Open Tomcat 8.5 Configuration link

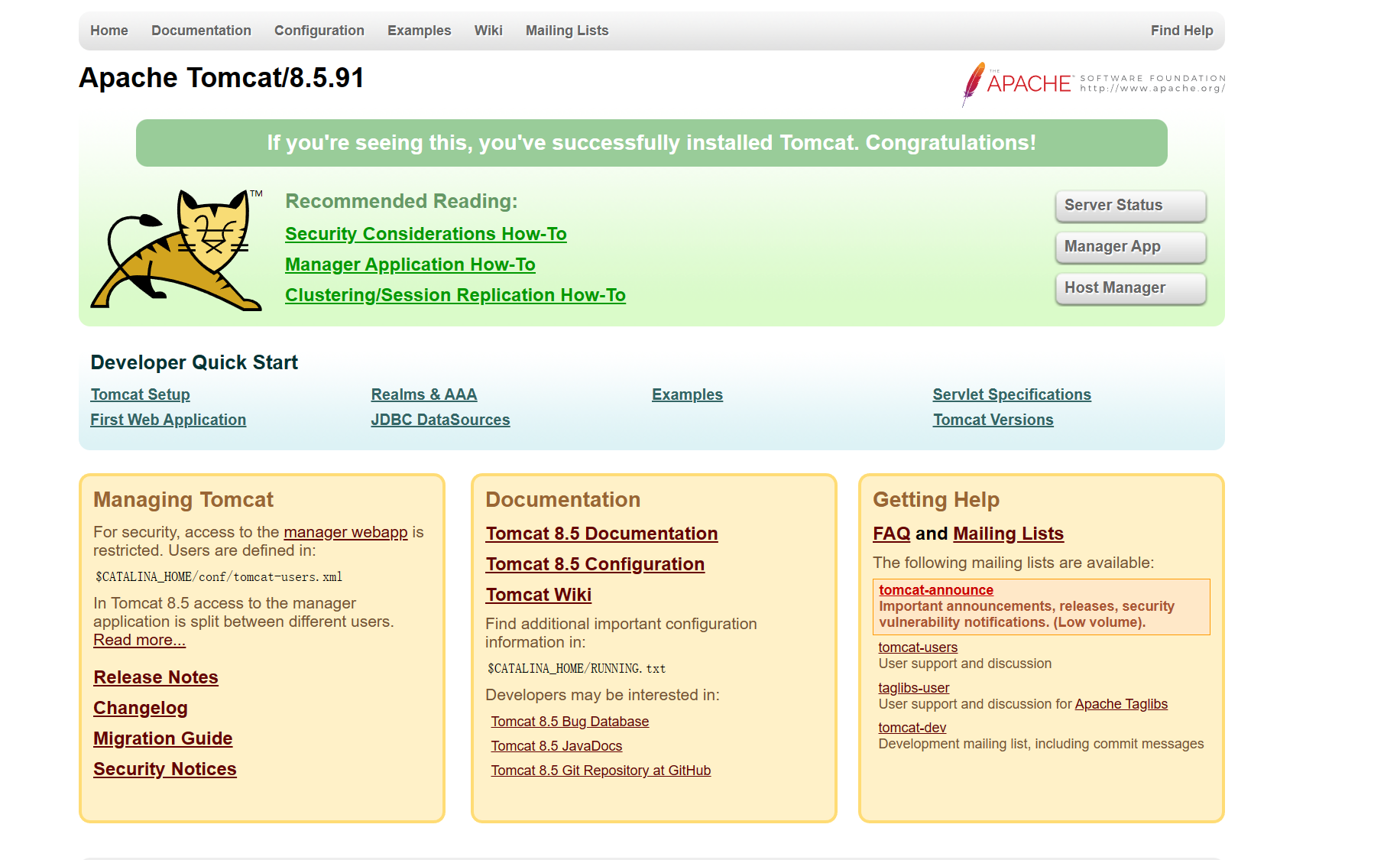click(x=595, y=564)
